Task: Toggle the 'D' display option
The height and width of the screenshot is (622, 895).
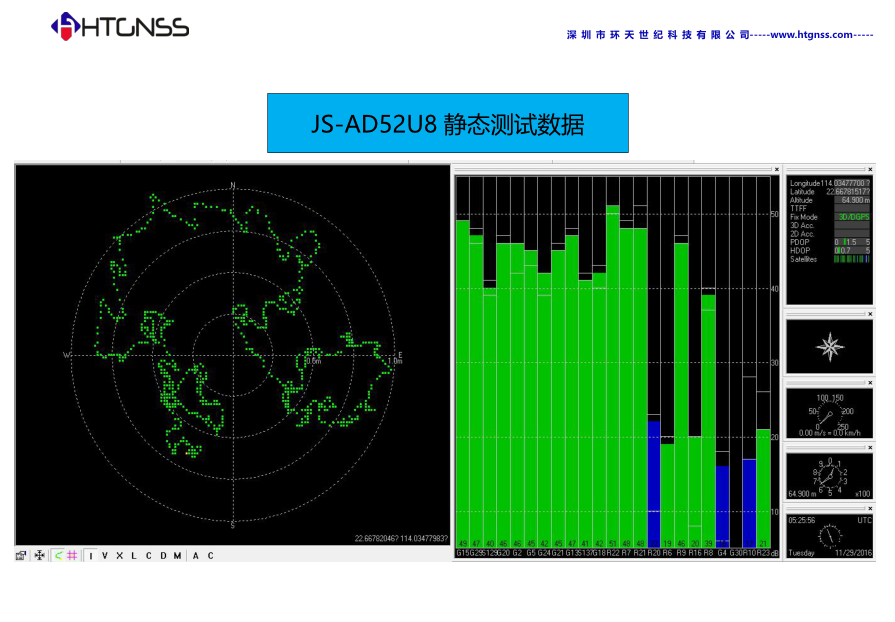Action: click(165, 555)
